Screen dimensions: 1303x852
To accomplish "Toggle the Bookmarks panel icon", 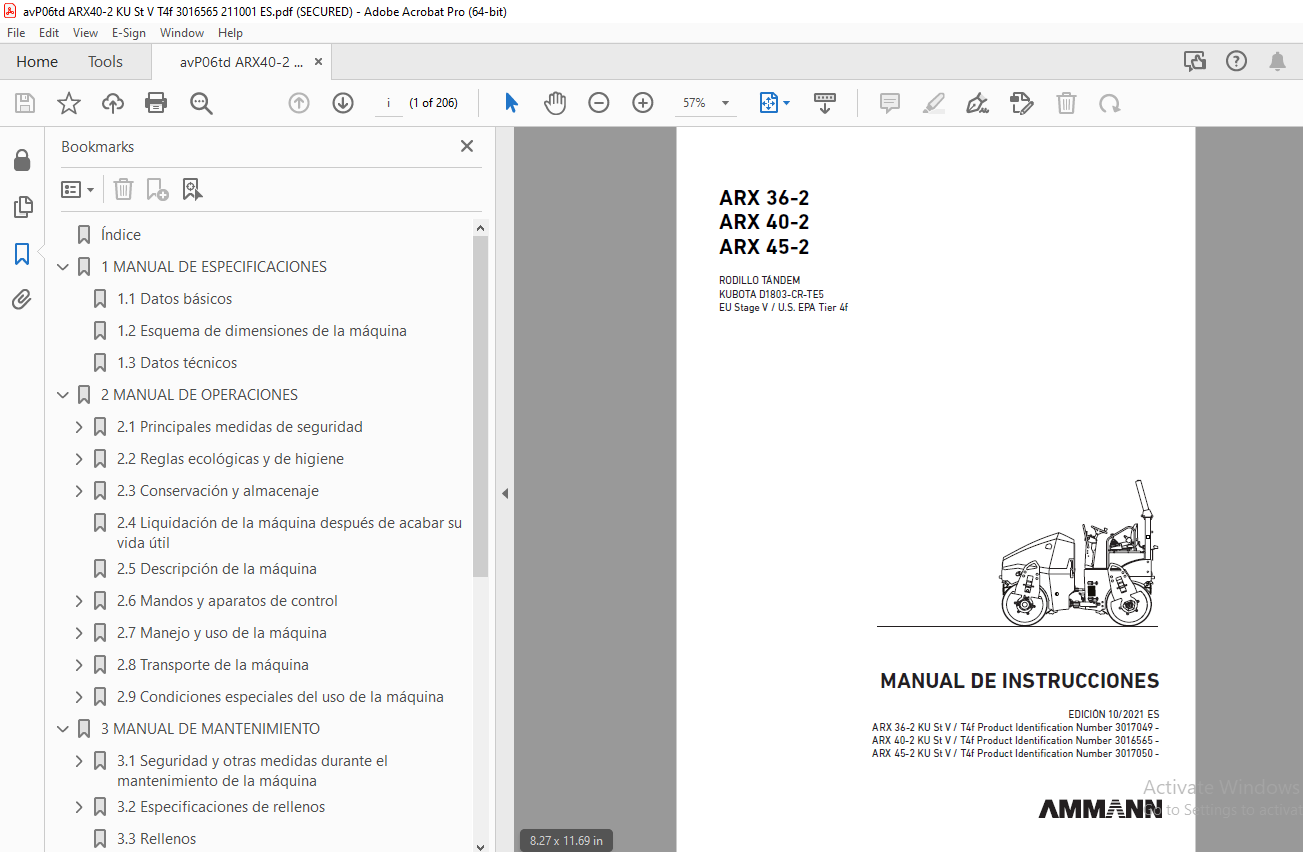I will click(22, 254).
